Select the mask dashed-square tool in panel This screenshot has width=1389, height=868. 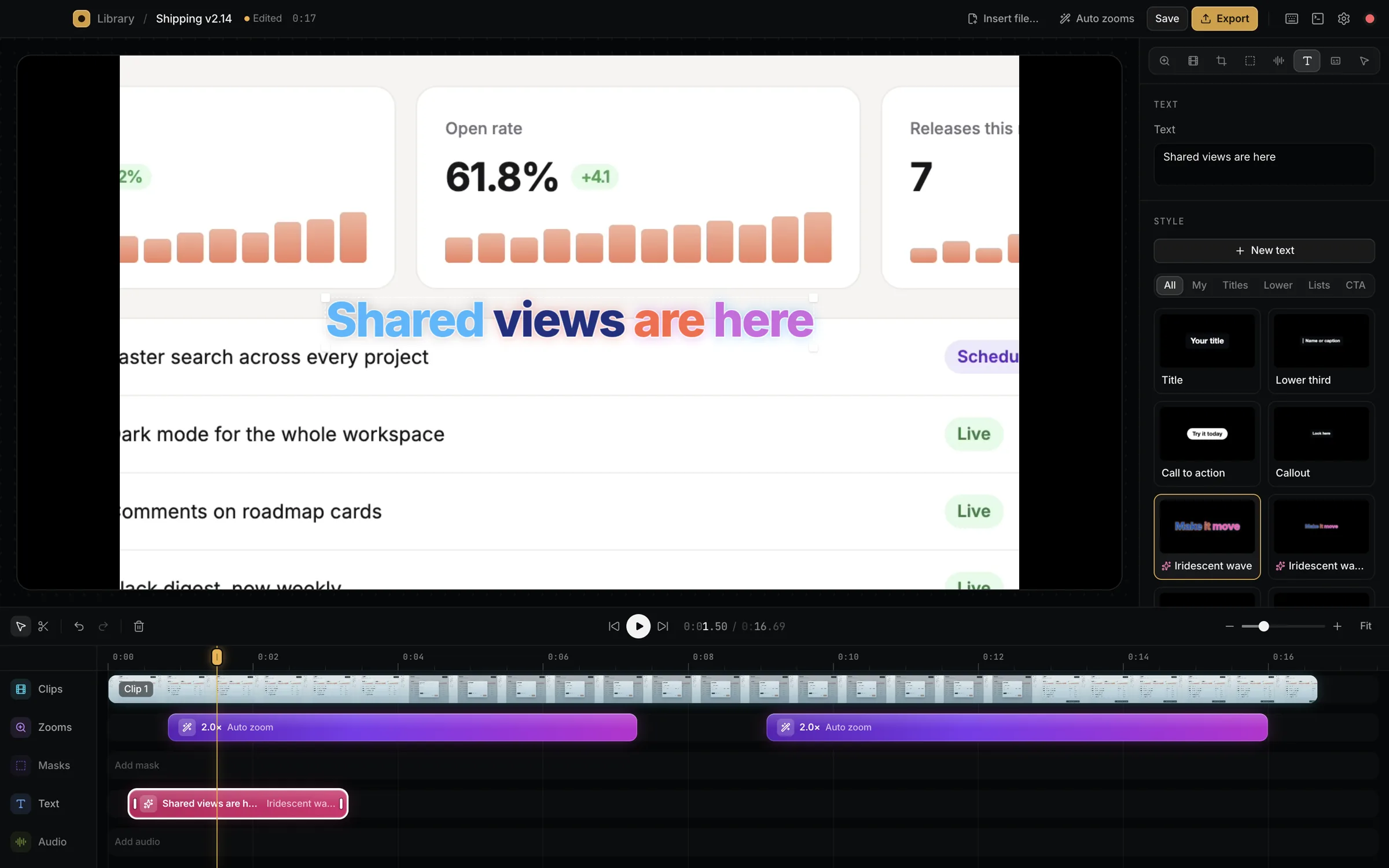coord(1250,61)
